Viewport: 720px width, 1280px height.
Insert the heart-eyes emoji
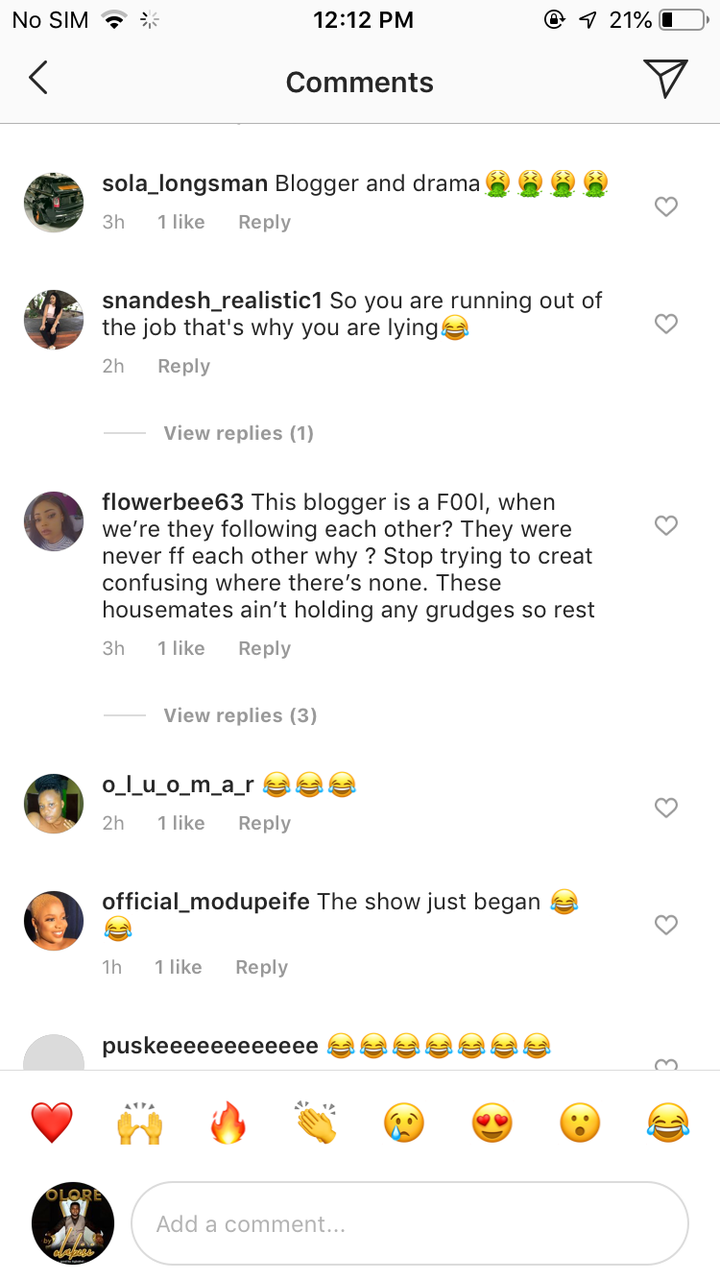click(492, 1123)
